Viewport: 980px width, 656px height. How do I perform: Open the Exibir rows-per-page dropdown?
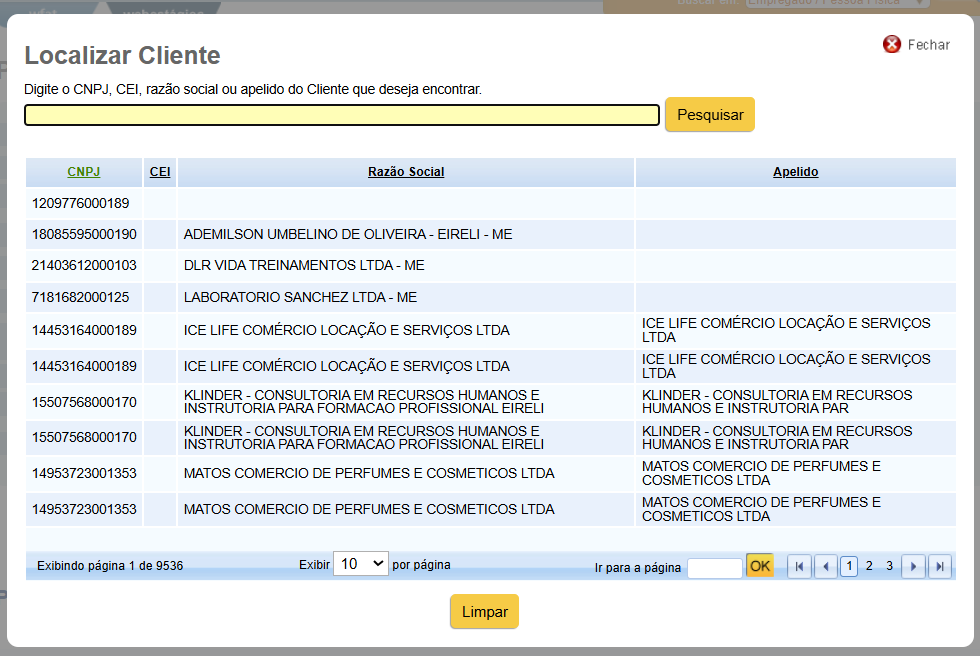click(361, 564)
